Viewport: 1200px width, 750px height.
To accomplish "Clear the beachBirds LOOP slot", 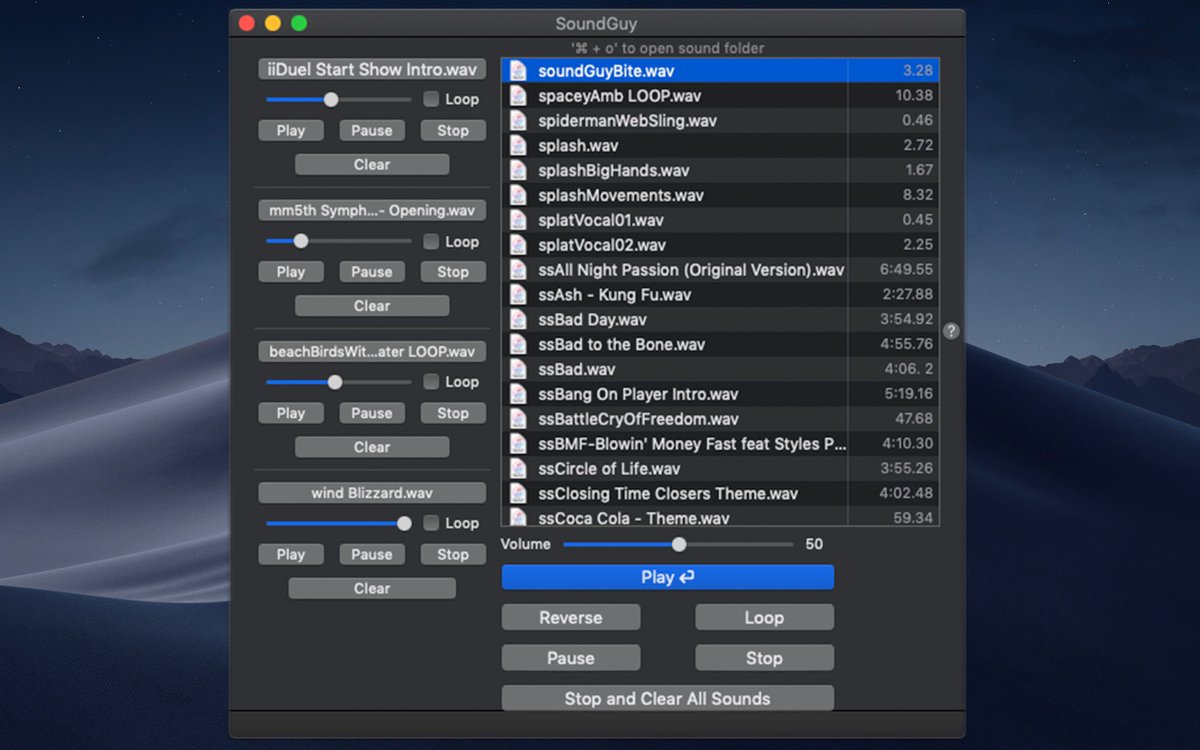I will pos(372,447).
